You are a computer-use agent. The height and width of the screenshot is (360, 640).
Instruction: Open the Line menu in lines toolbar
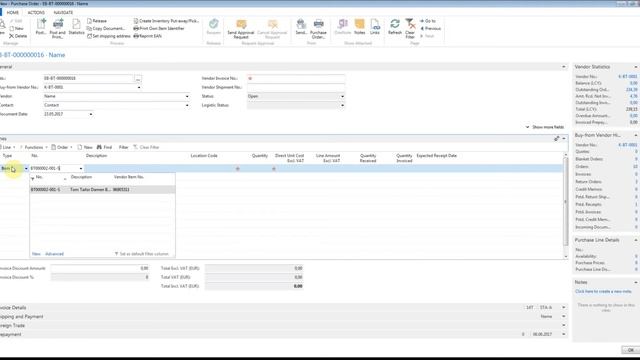(8, 147)
